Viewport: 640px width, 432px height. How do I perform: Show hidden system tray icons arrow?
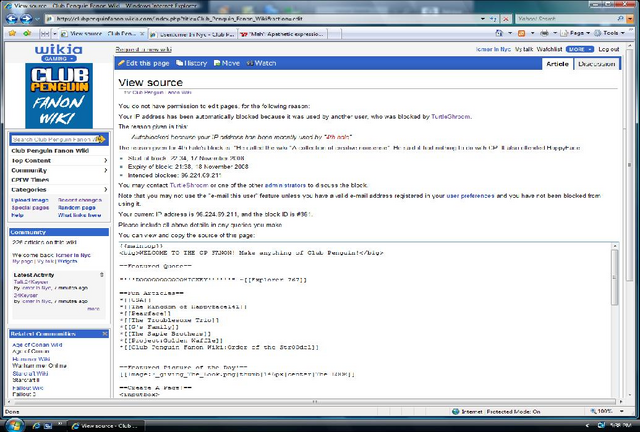pyautogui.click(x=588, y=425)
